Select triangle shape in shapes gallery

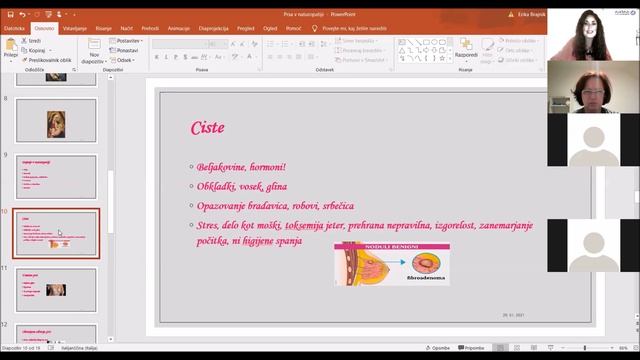402,50
